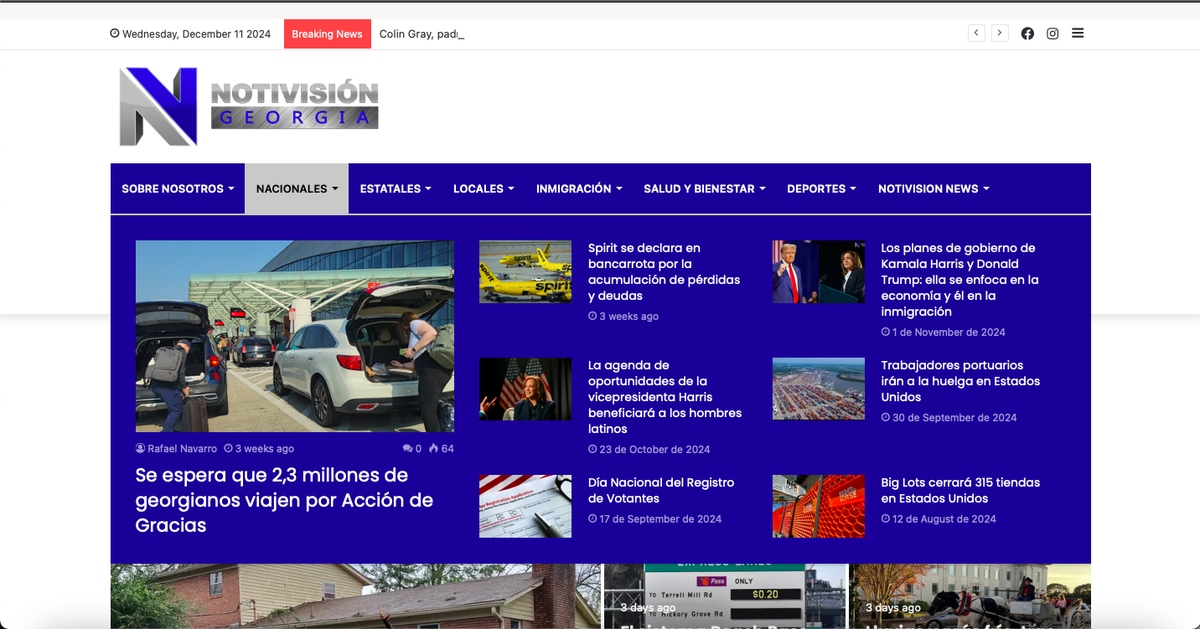
Task: Click previous breaking news arrow
Action: 976,34
